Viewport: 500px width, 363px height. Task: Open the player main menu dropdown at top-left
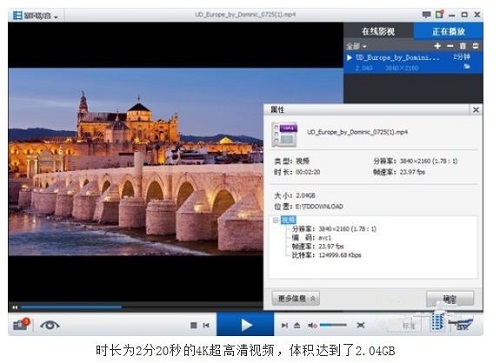35,15
